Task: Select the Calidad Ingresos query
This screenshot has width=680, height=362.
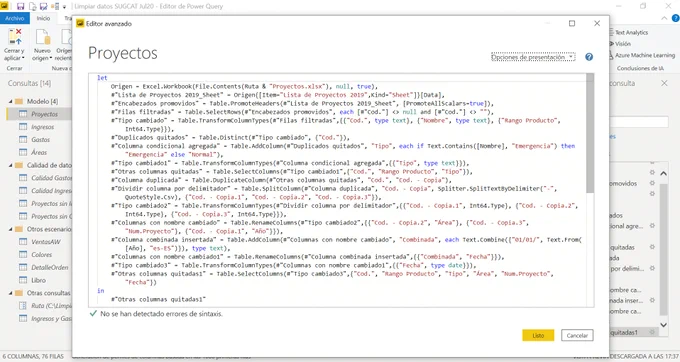Action: pos(51,191)
